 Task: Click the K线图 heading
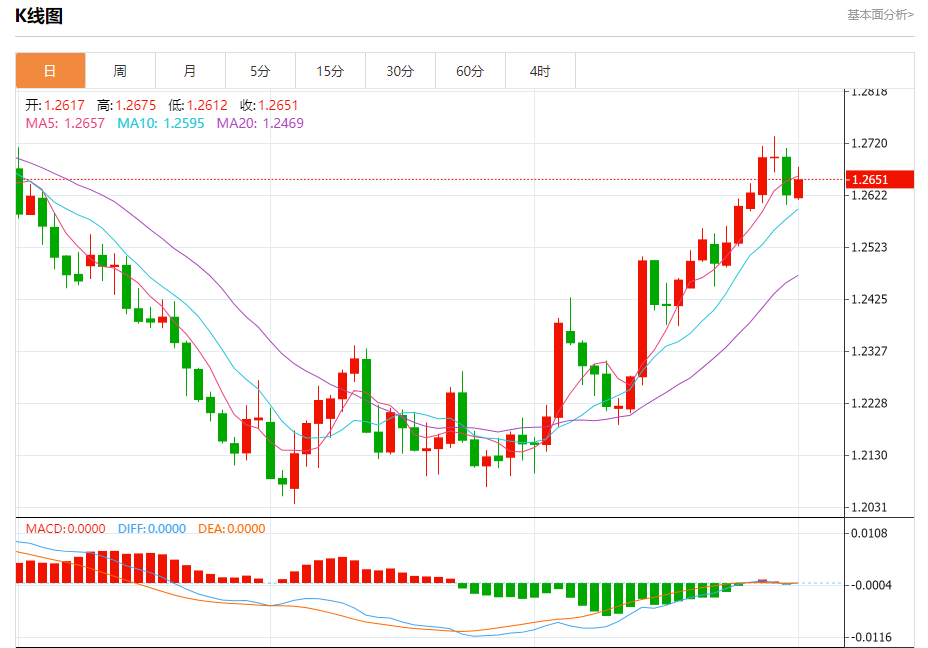point(38,16)
